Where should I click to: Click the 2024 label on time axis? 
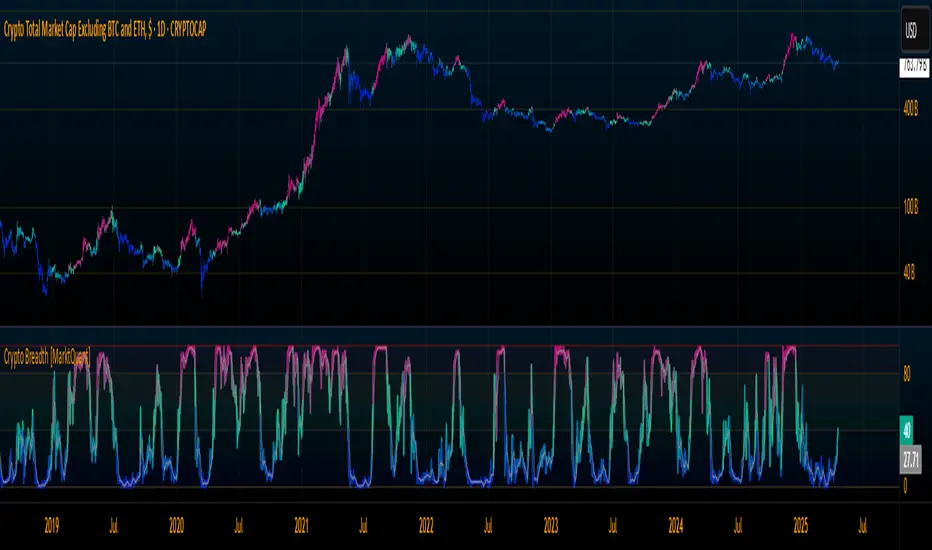click(676, 526)
